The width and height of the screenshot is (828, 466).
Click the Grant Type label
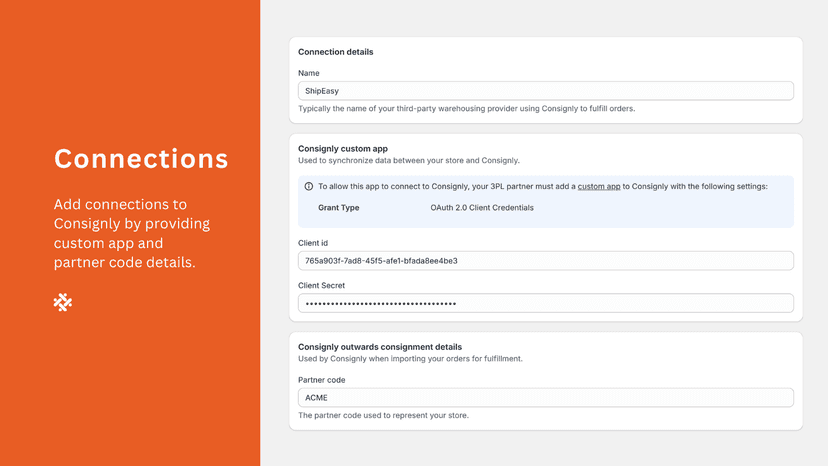pos(338,208)
